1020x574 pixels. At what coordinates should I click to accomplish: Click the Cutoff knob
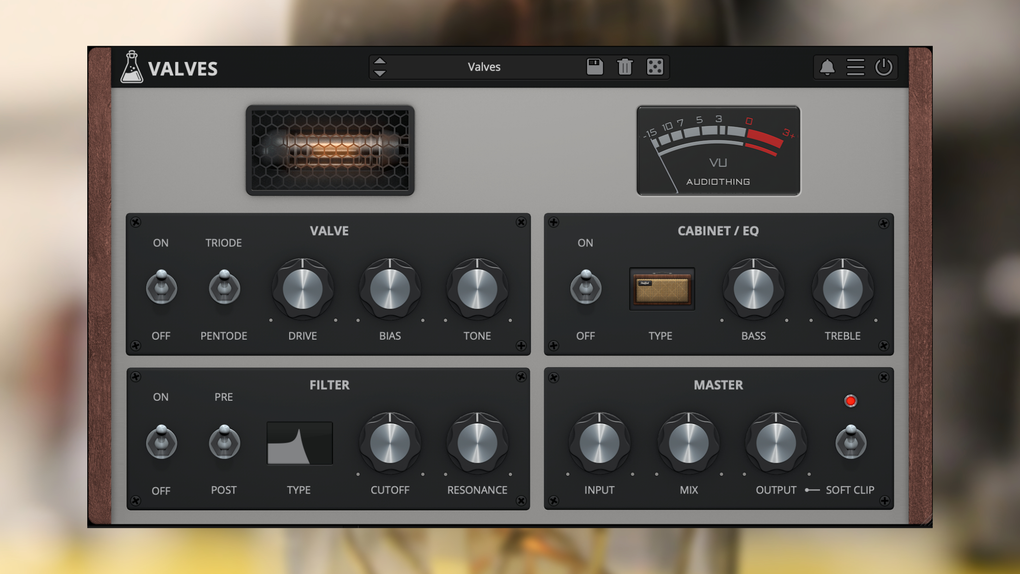390,443
